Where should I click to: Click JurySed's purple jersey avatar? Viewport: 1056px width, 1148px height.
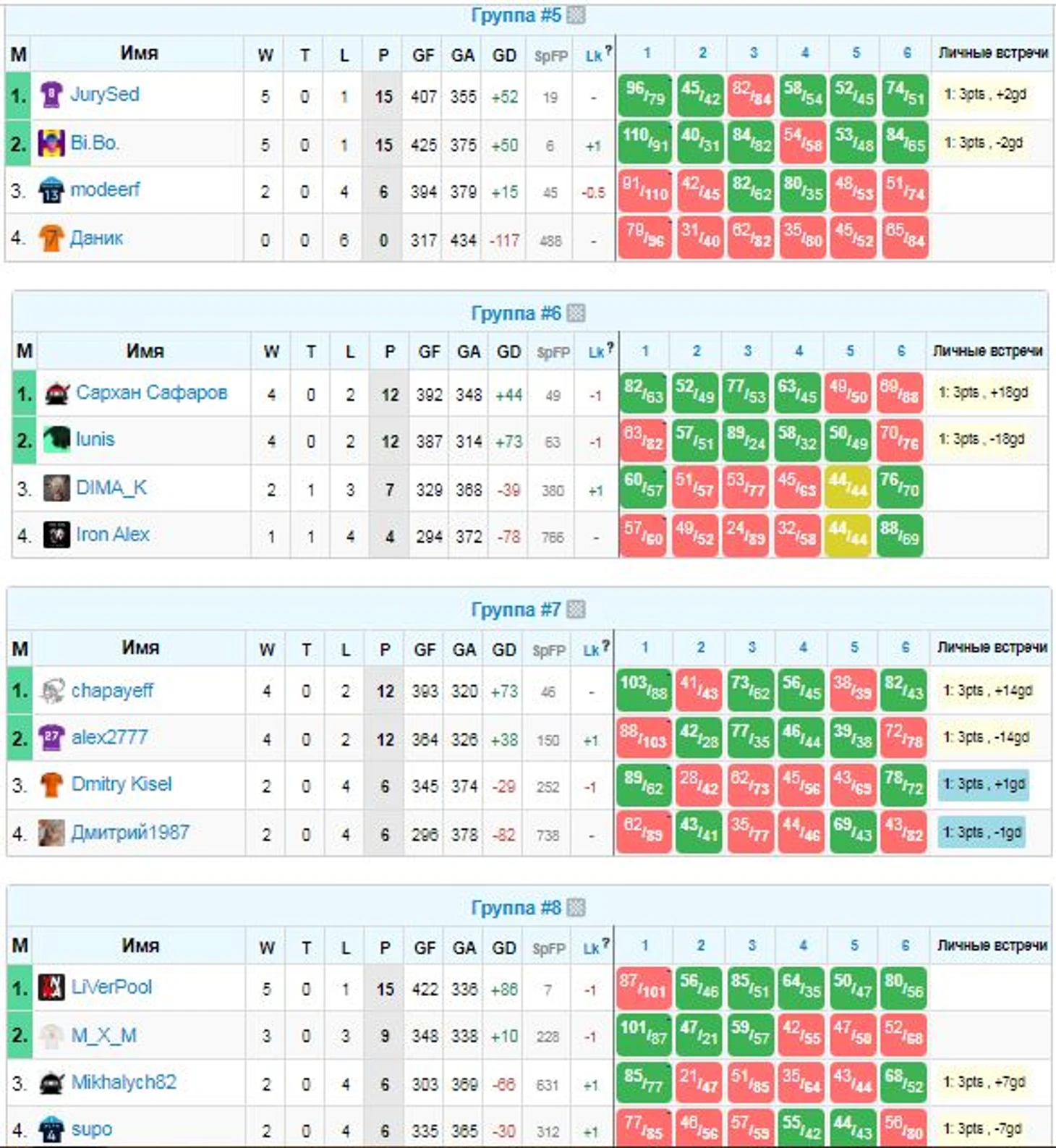[51, 95]
